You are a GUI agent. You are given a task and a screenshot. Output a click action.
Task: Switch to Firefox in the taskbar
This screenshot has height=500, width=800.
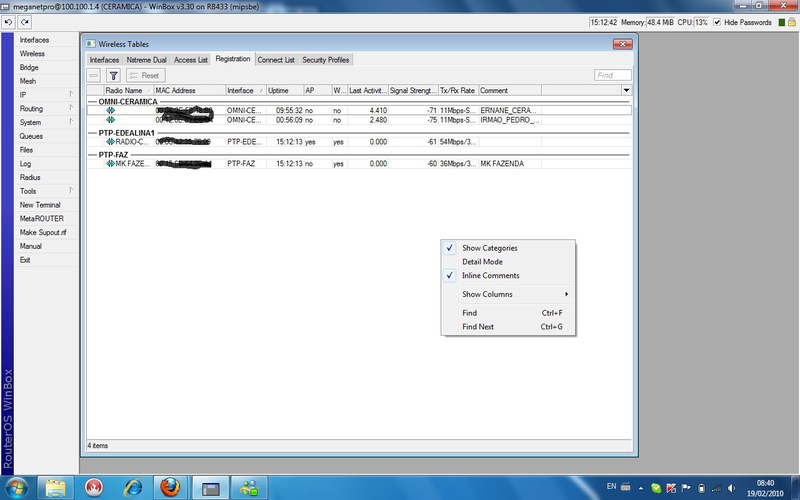(170, 488)
